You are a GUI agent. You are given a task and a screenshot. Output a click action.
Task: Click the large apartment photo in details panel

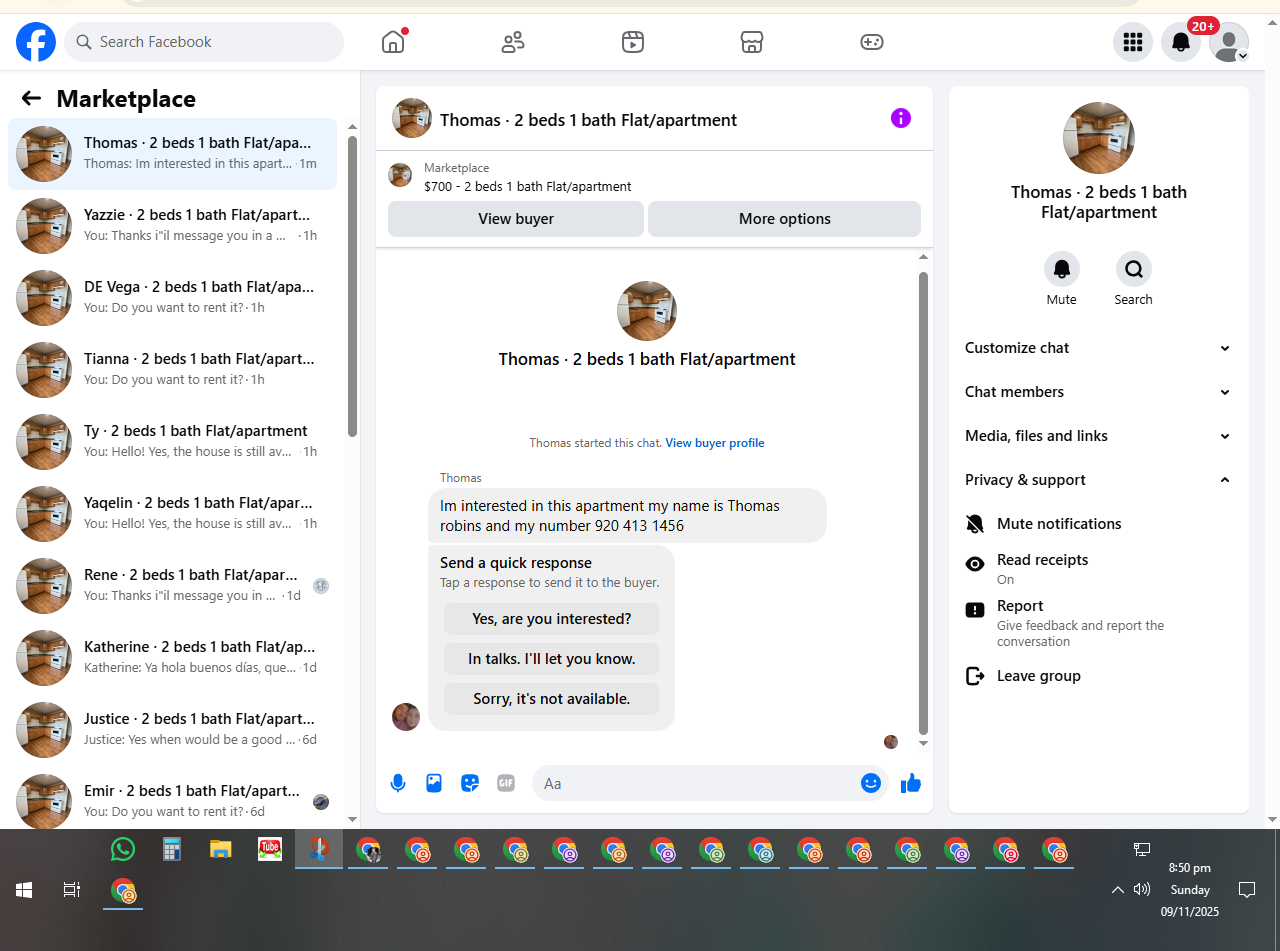(x=1099, y=138)
